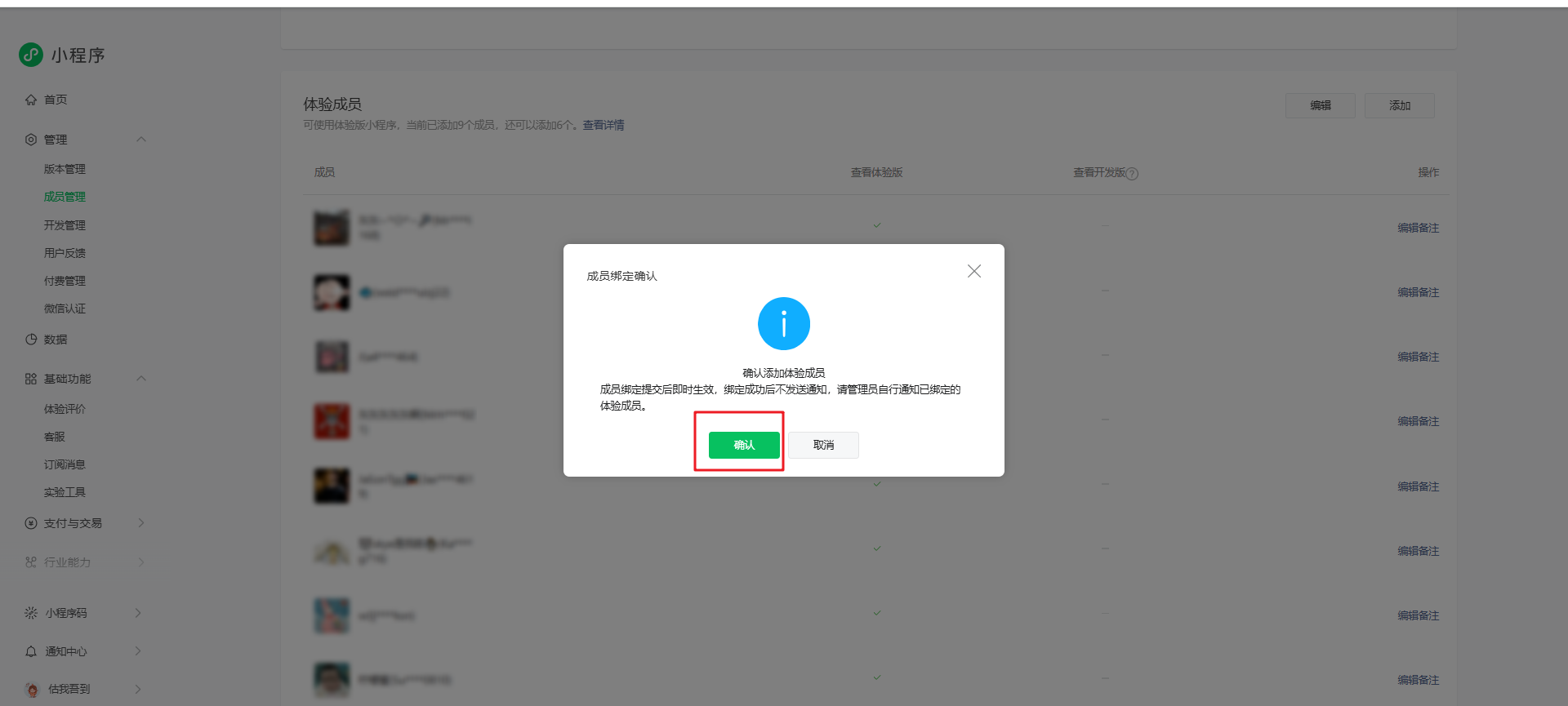Open 开发管理 in the sidebar
Viewport: 1568px width, 706px height.
[65, 225]
